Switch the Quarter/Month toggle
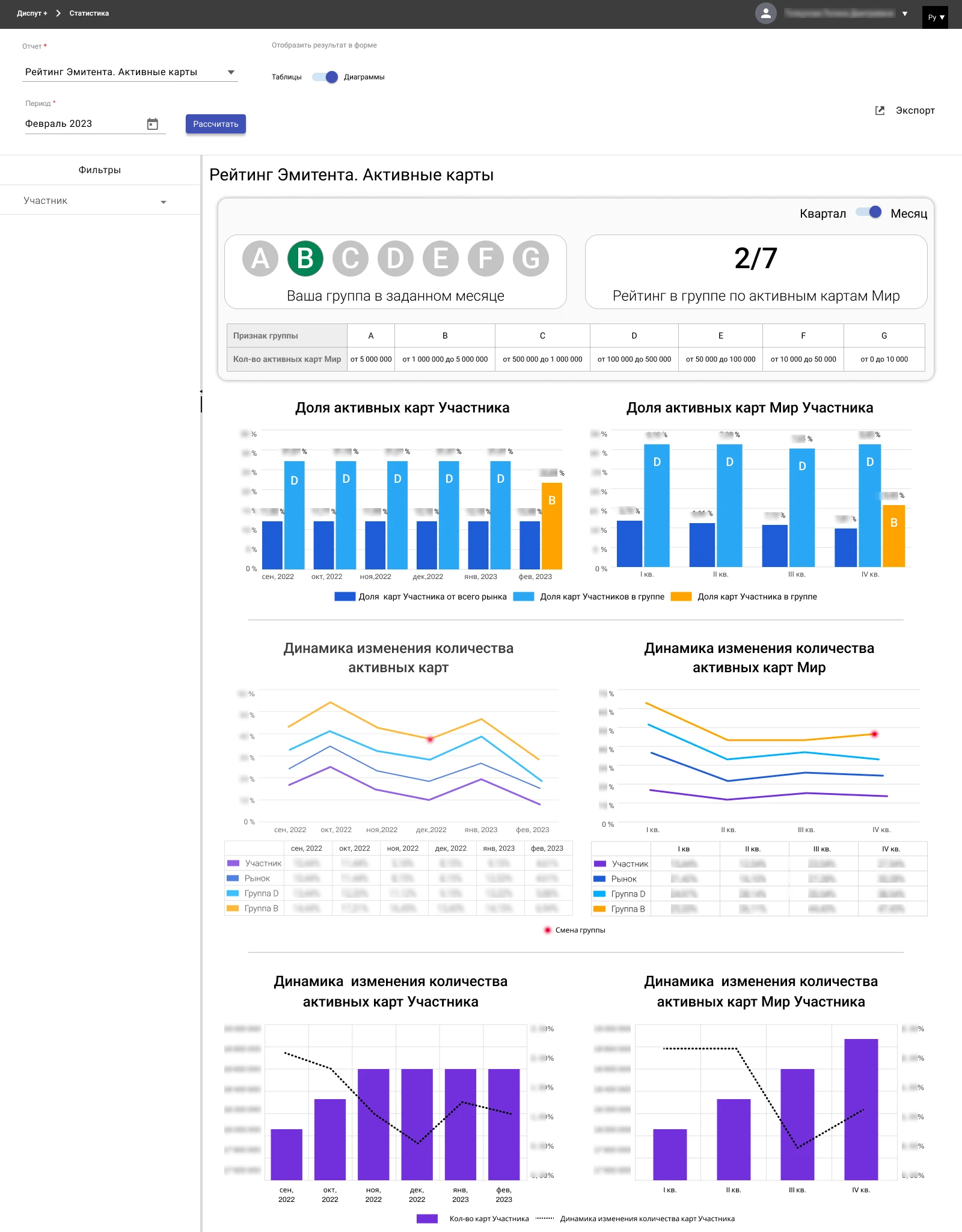 click(869, 213)
